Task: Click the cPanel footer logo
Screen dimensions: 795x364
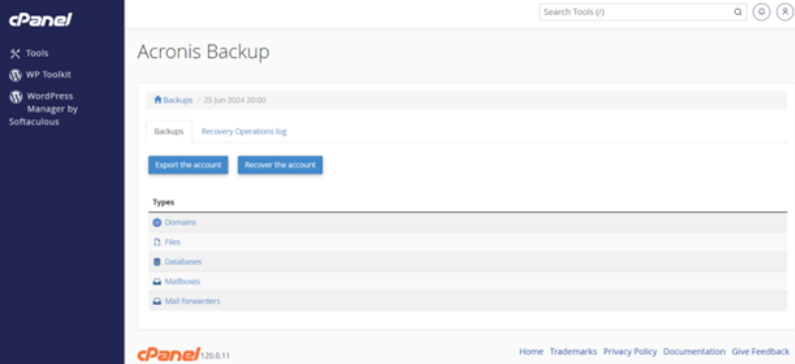Action: point(169,353)
